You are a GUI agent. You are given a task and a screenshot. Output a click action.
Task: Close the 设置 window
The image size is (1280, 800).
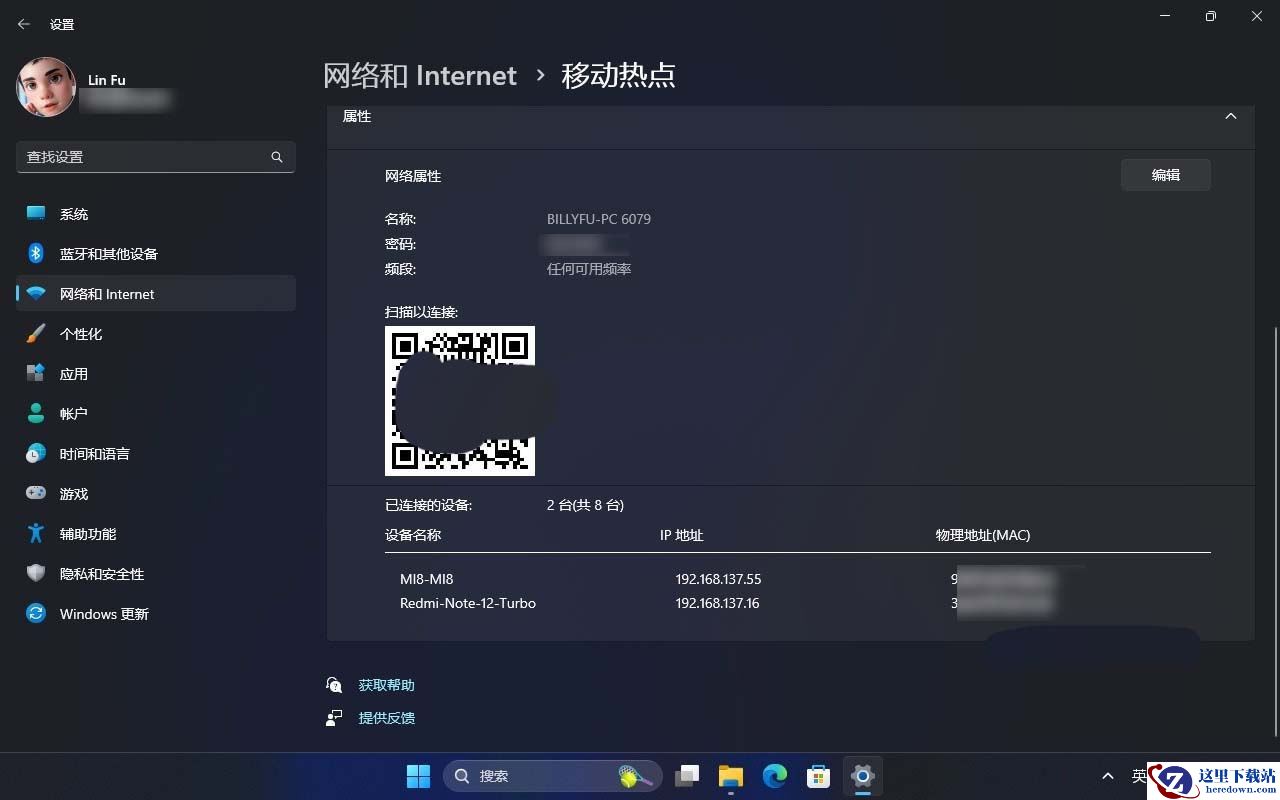pos(1257,16)
